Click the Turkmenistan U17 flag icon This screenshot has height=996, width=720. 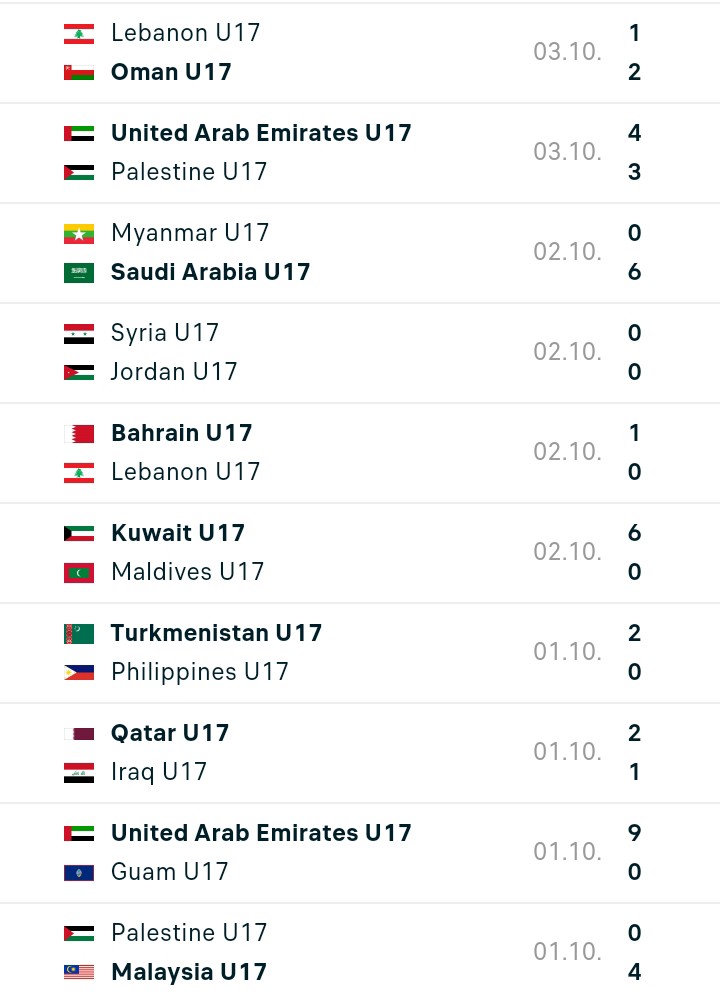[79, 634]
